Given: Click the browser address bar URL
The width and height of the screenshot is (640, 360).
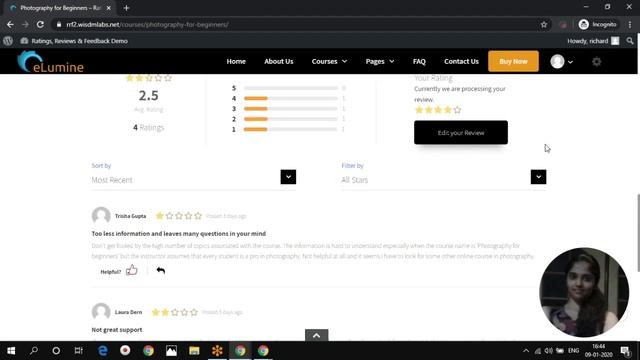Looking at the screenshot, I should coord(147,24).
